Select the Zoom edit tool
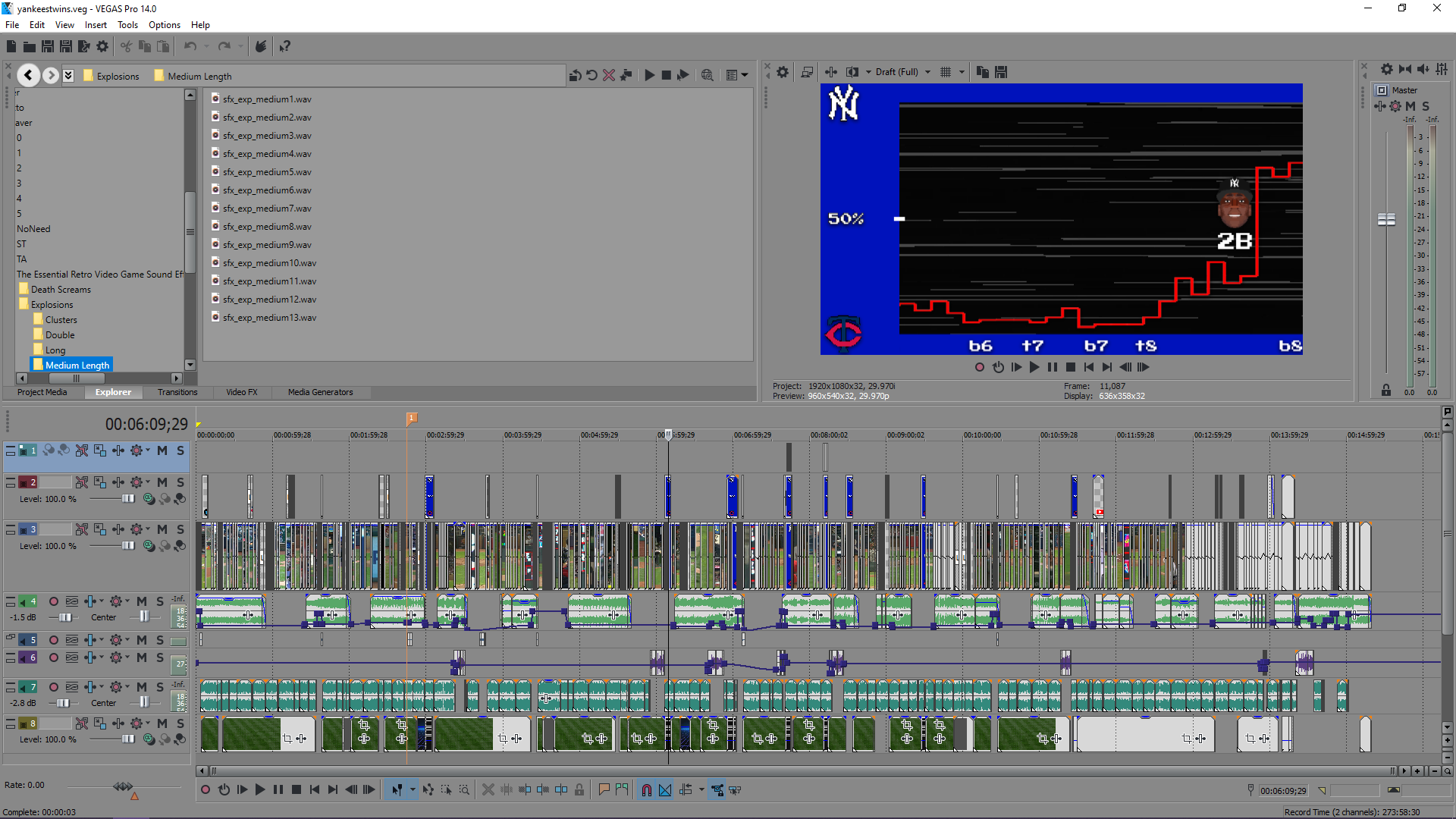 (464, 790)
